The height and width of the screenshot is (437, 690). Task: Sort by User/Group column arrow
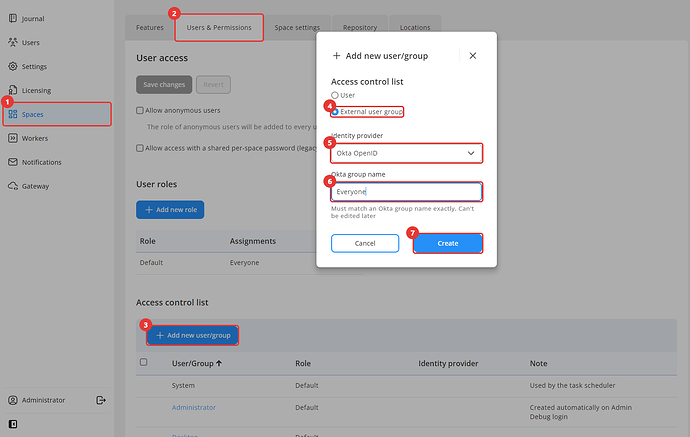pyautogui.click(x=219, y=363)
